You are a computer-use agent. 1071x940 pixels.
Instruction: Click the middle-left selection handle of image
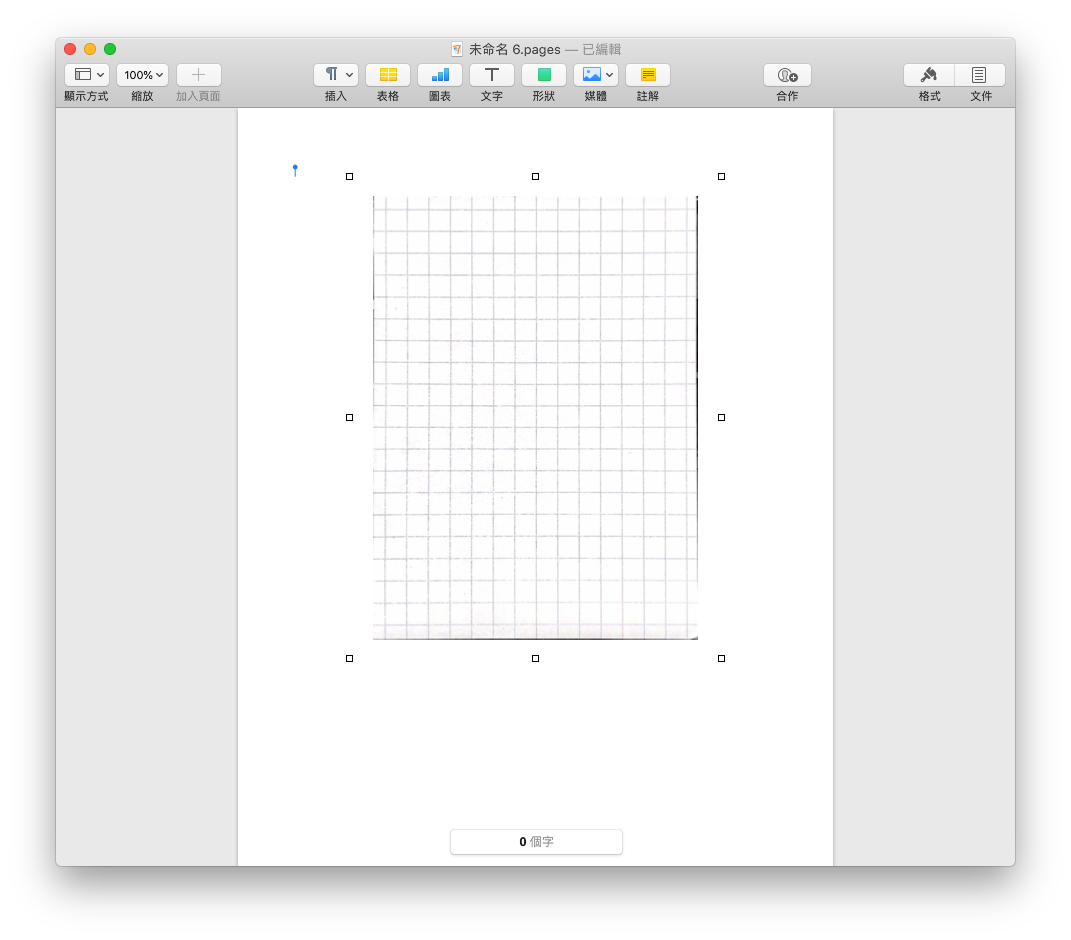[350, 417]
